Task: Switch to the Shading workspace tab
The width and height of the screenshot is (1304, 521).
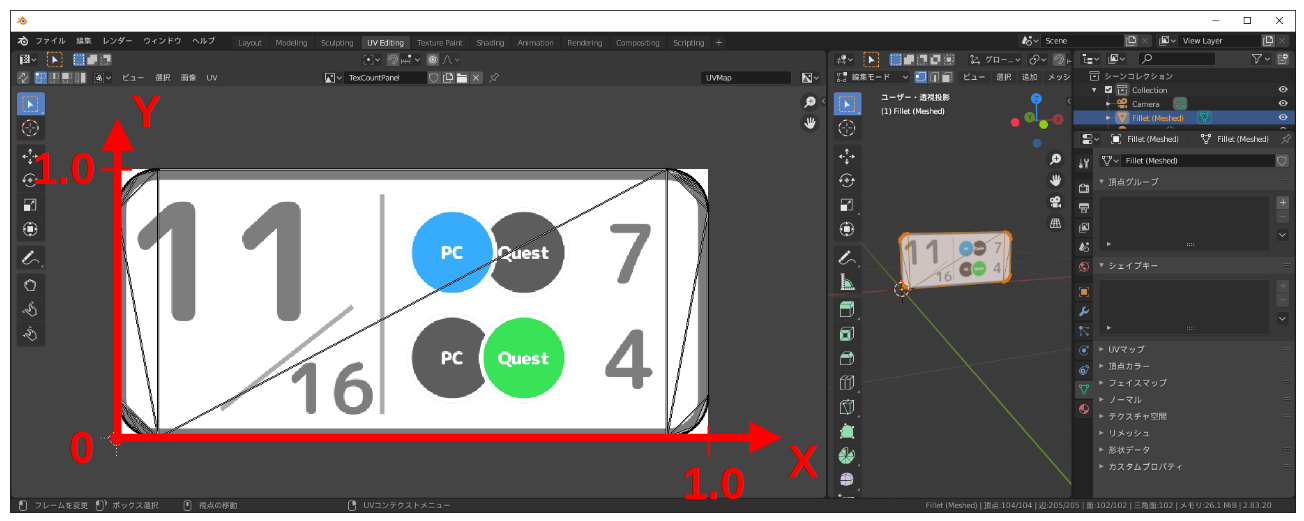Action: pos(490,43)
